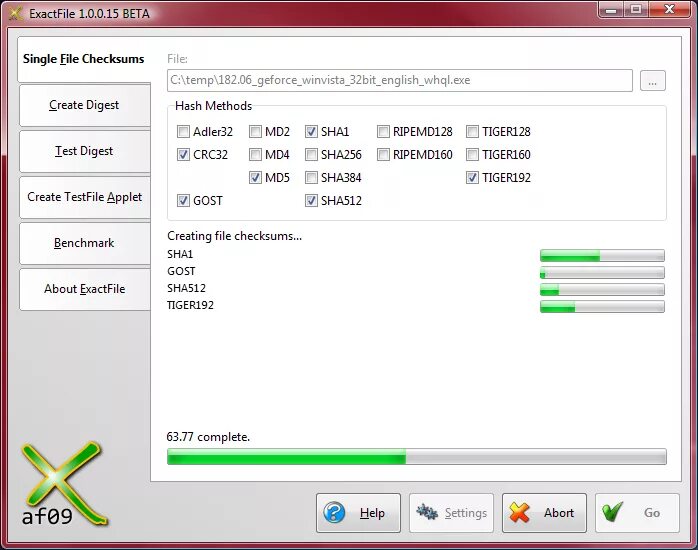The width and height of the screenshot is (698, 550).
Task: Enable the TIGER160 checkbox
Action: pos(472,154)
